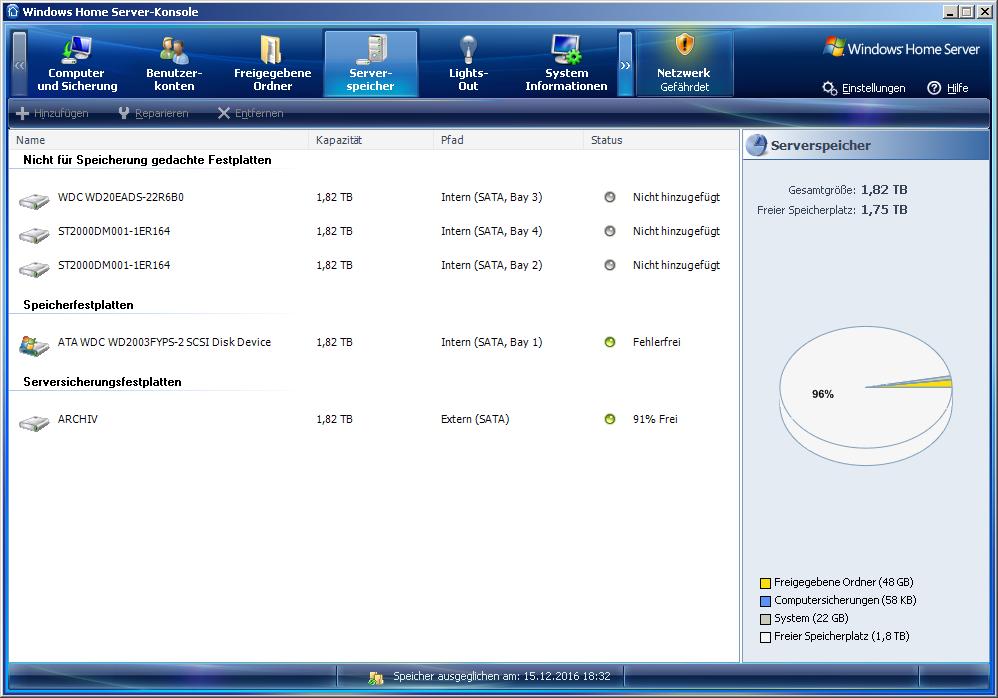998x698 pixels.
Task: Select the ST2000DM001-1ER164 drive icon in Bay 4
Action: click(34, 235)
